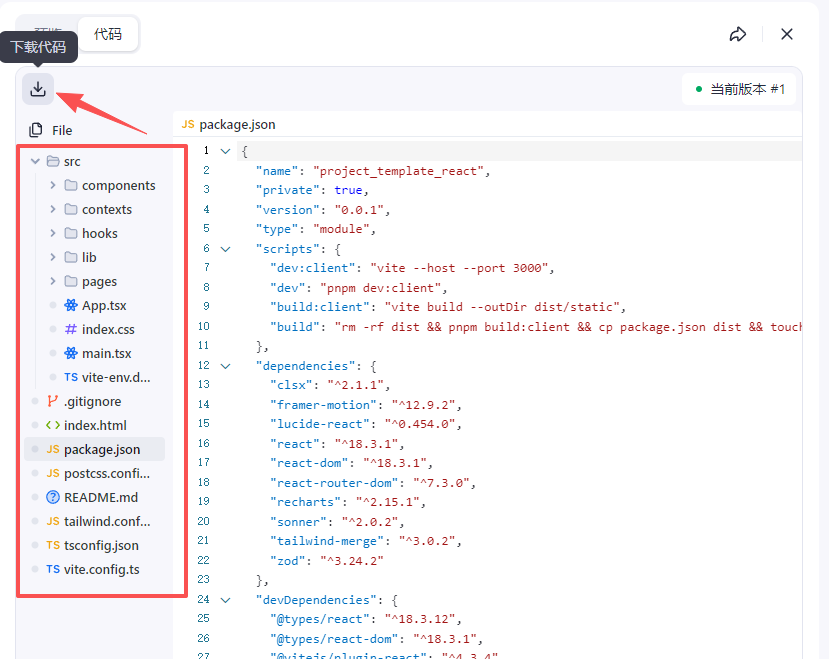
Task: Fold the dependencies block at line 12
Action: [225, 366]
